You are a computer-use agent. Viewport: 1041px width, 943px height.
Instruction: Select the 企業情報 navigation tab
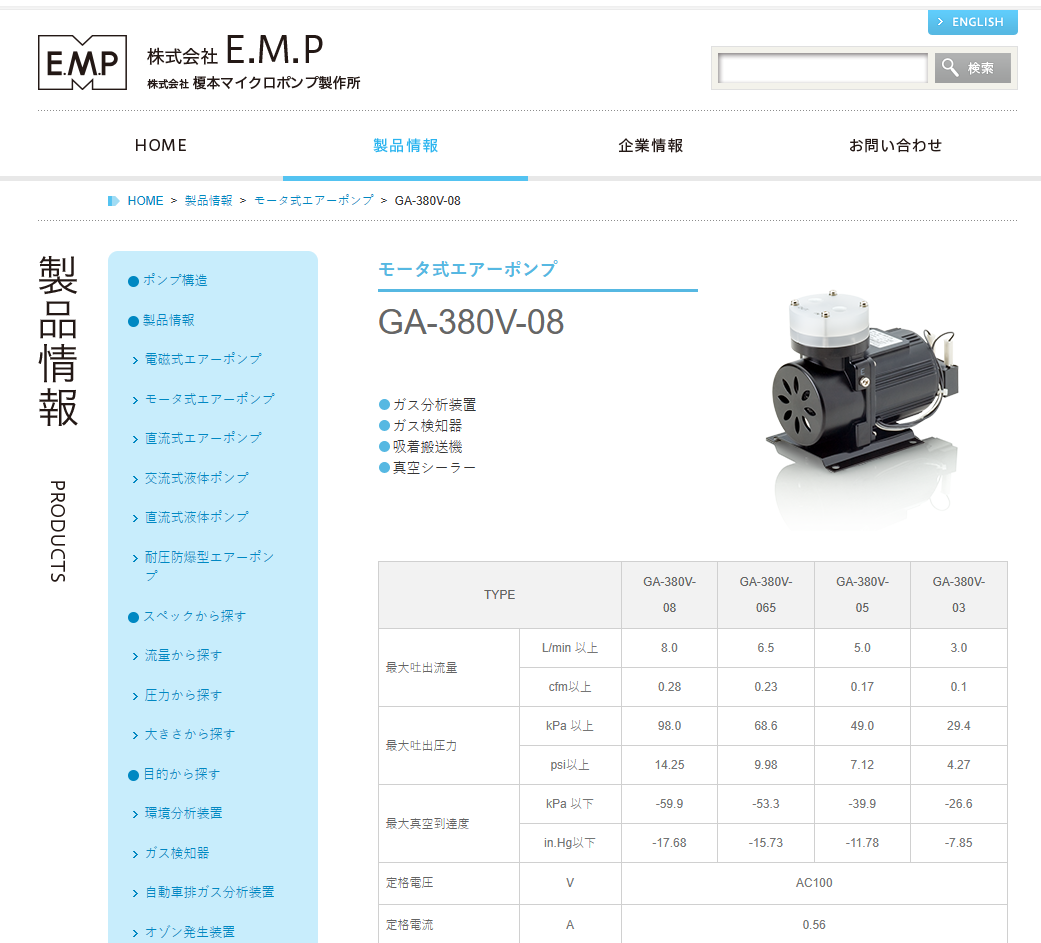click(649, 144)
